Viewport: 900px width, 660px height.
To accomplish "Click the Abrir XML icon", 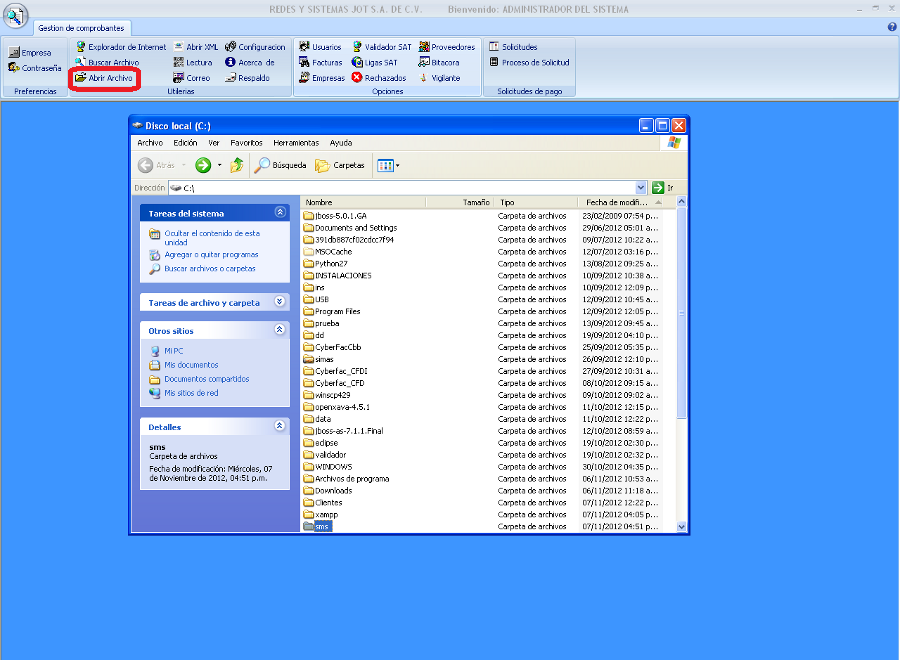I will pyautogui.click(x=178, y=47).
